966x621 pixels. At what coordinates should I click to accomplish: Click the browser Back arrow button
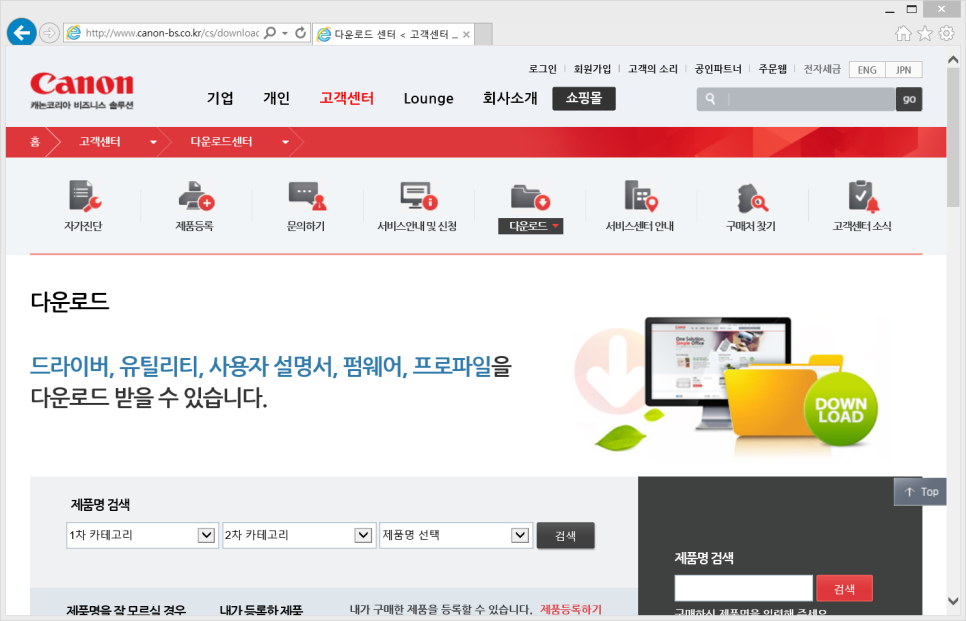click(22, 33)
